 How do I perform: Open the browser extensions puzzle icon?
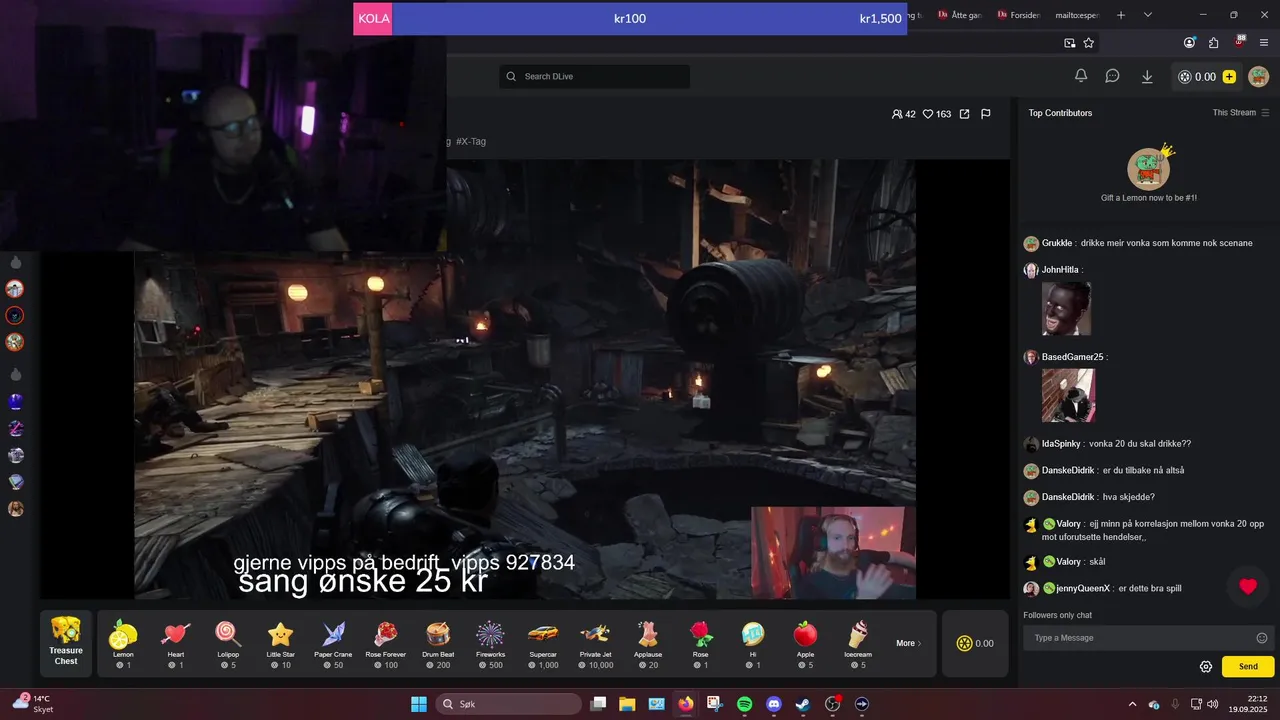pyautogui.click(x=1213, y=43)
